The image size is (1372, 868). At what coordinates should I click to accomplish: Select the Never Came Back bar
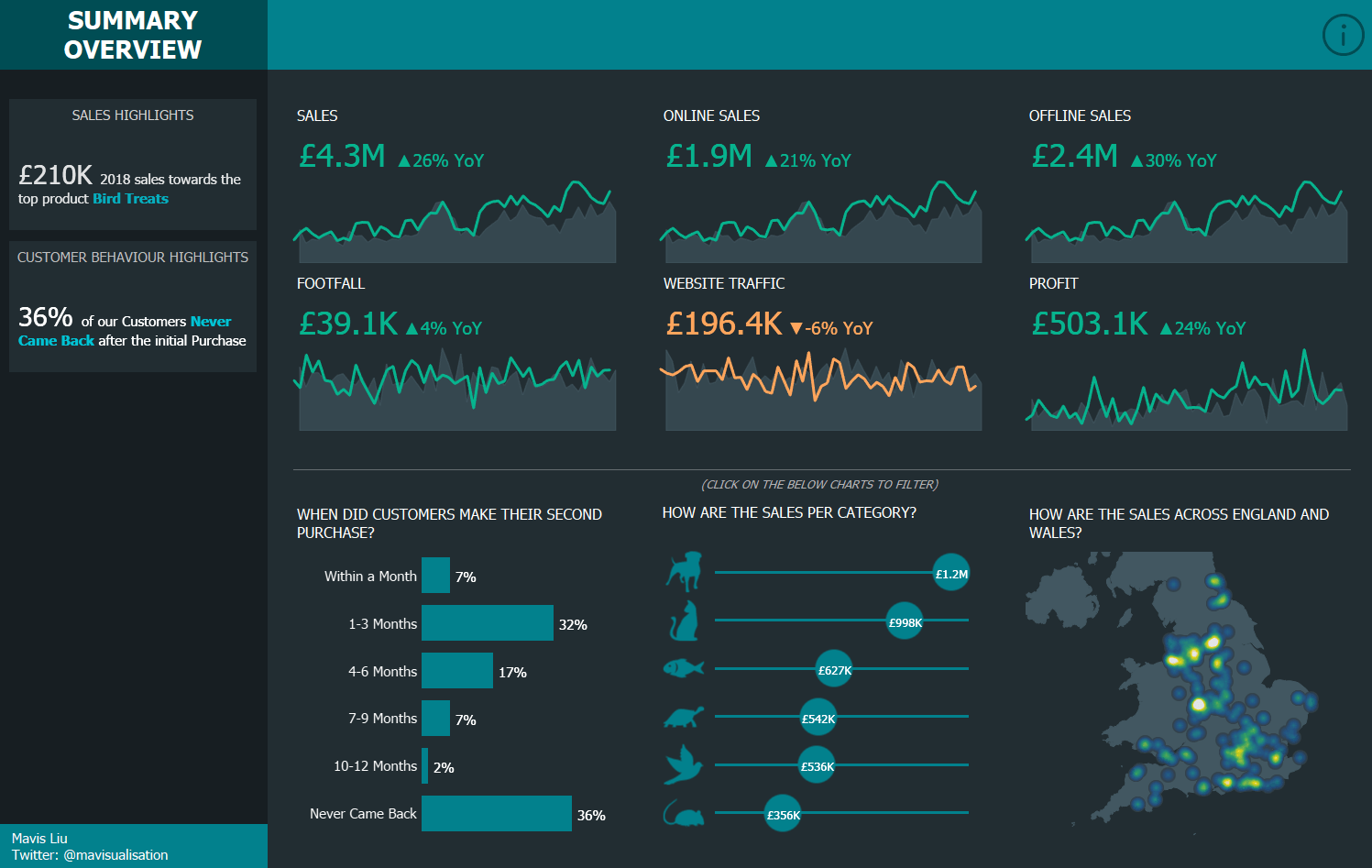(x=497, y=814)
